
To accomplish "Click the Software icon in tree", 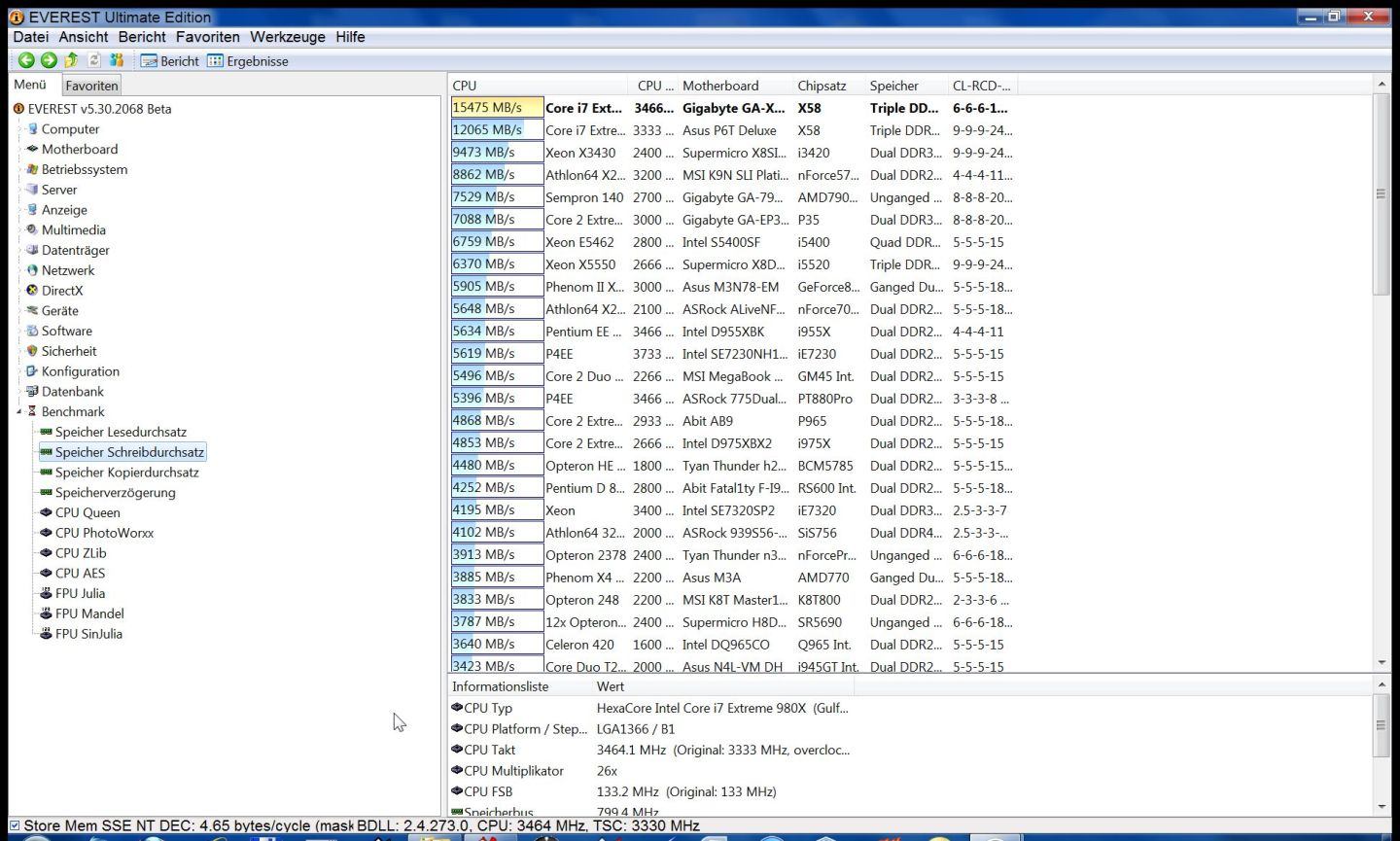I will (x=32, y=331).
